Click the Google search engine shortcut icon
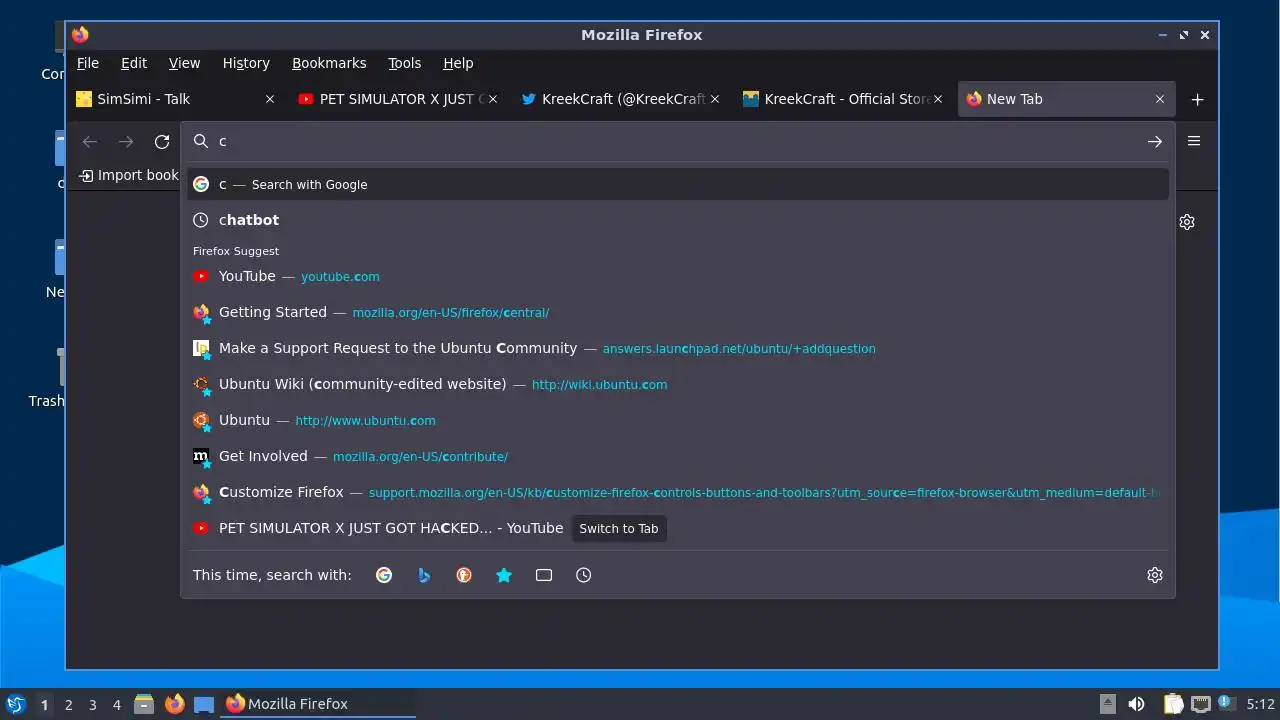 point(384,575)
